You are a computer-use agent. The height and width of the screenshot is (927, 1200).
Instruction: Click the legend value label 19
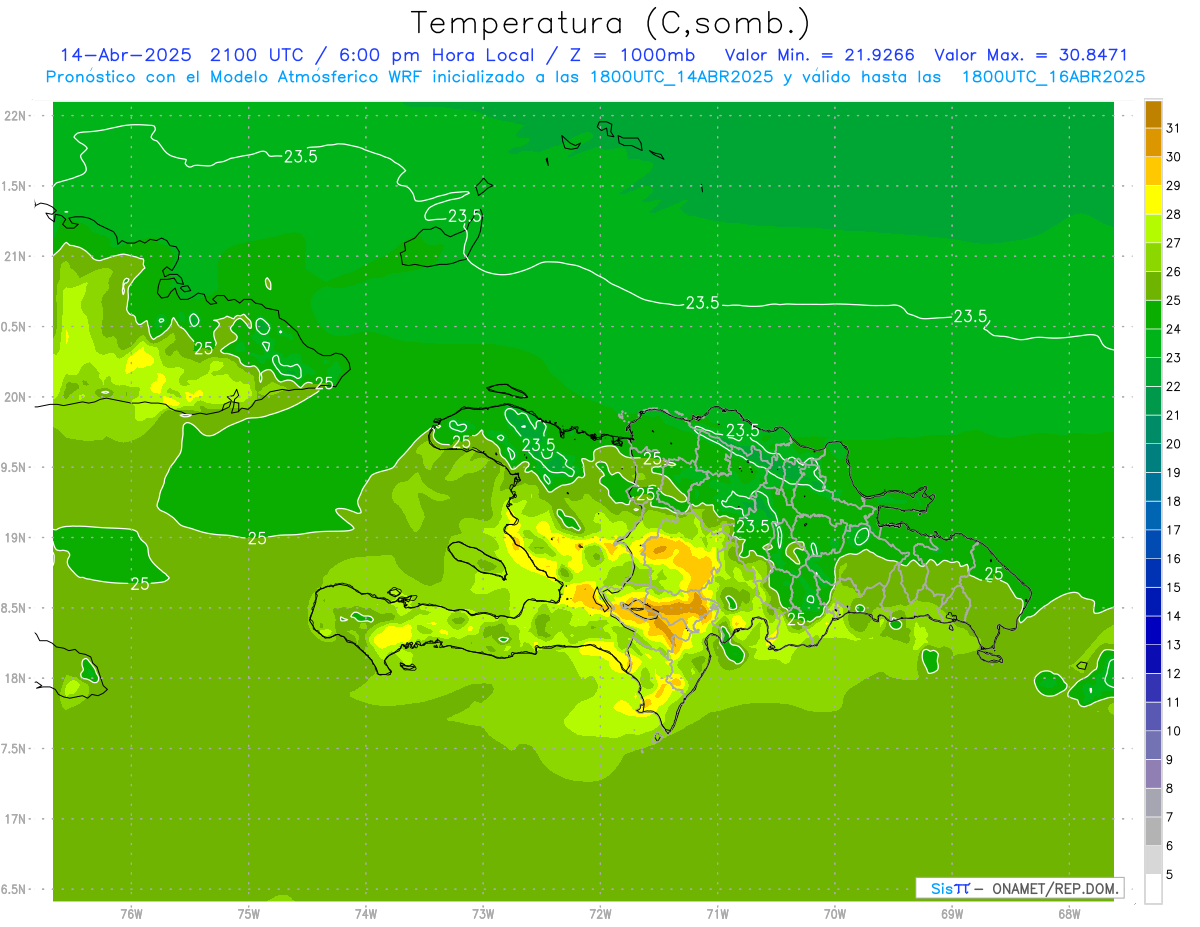pyautogui.click(x=1173, y=473)
